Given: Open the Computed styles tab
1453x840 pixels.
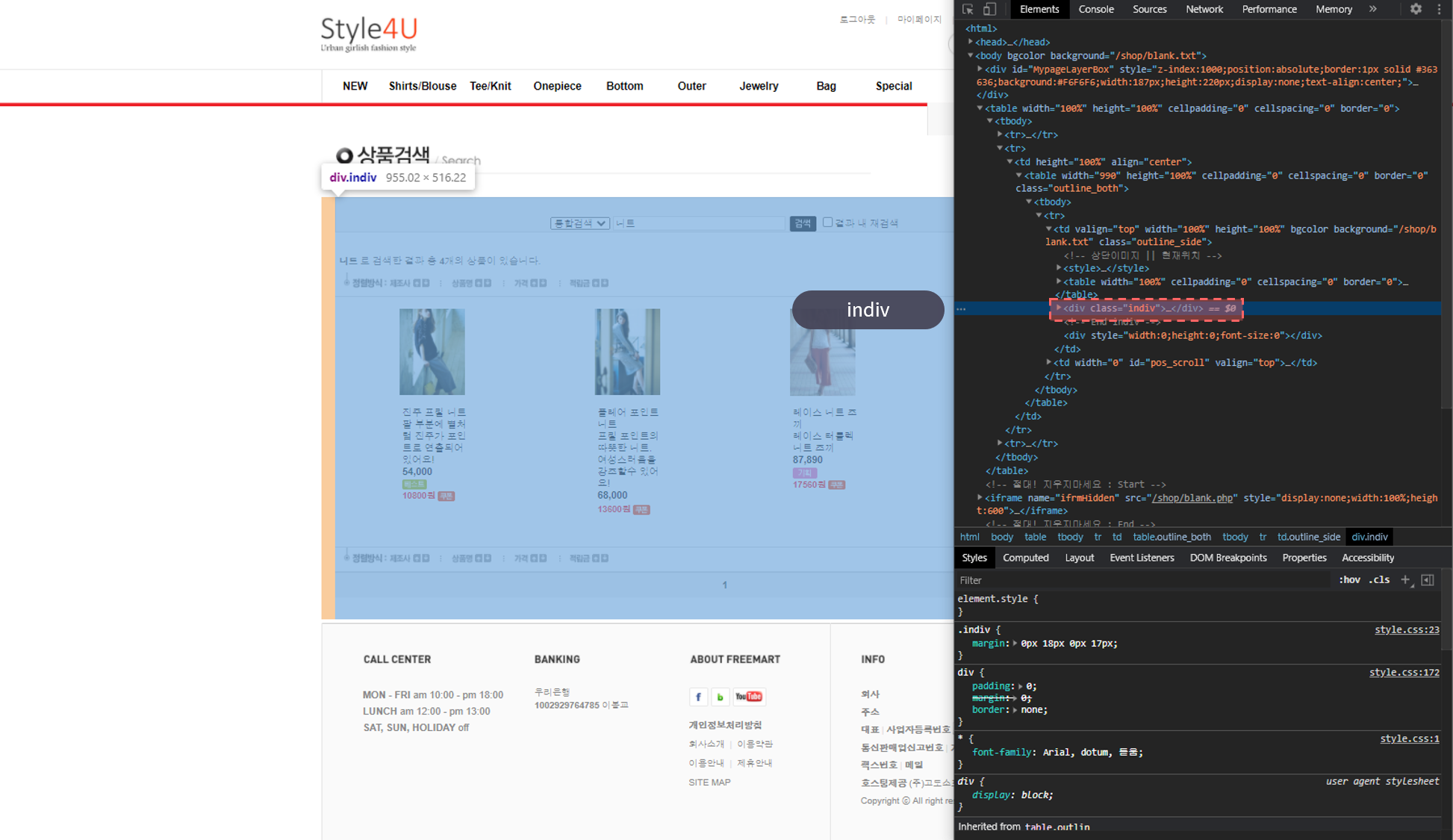Looking at the screenshot, I should 1025,558.
